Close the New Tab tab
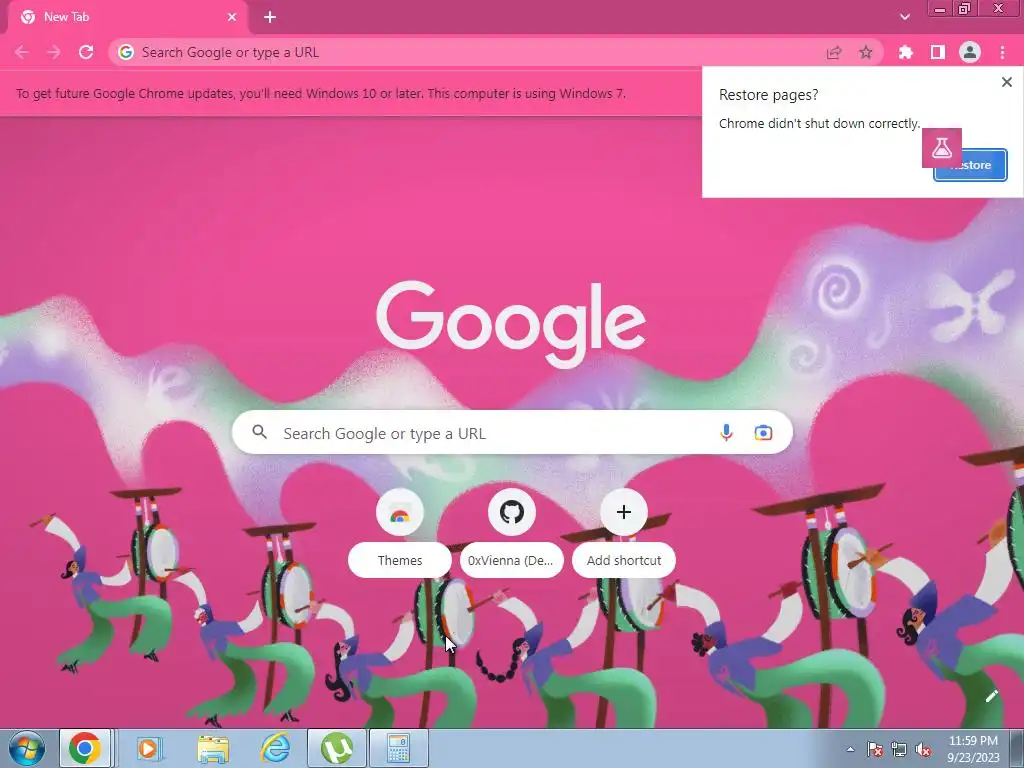1024x768 pixels. point(232,17)
